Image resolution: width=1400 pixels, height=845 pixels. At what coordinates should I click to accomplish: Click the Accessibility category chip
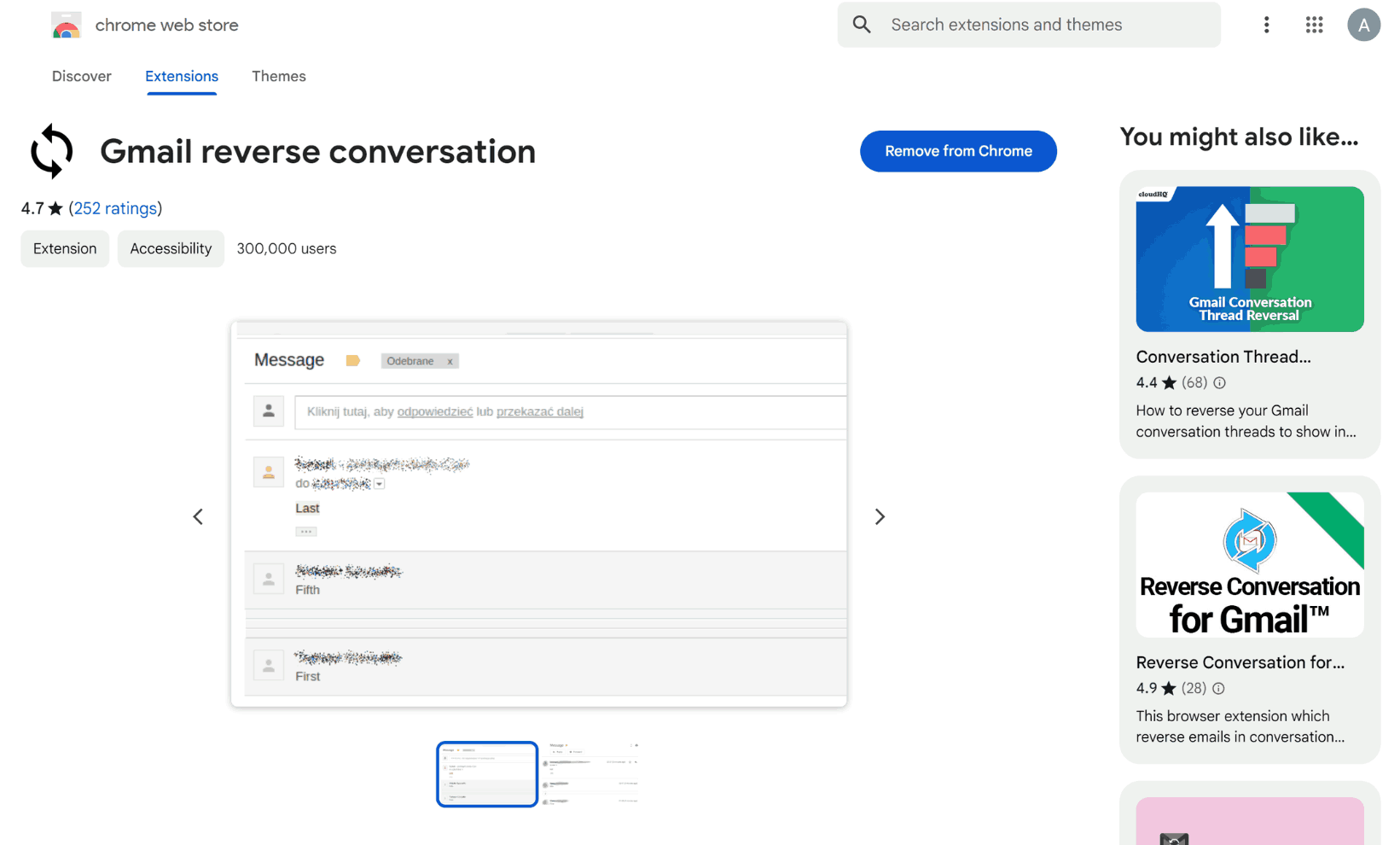[171, 248]
